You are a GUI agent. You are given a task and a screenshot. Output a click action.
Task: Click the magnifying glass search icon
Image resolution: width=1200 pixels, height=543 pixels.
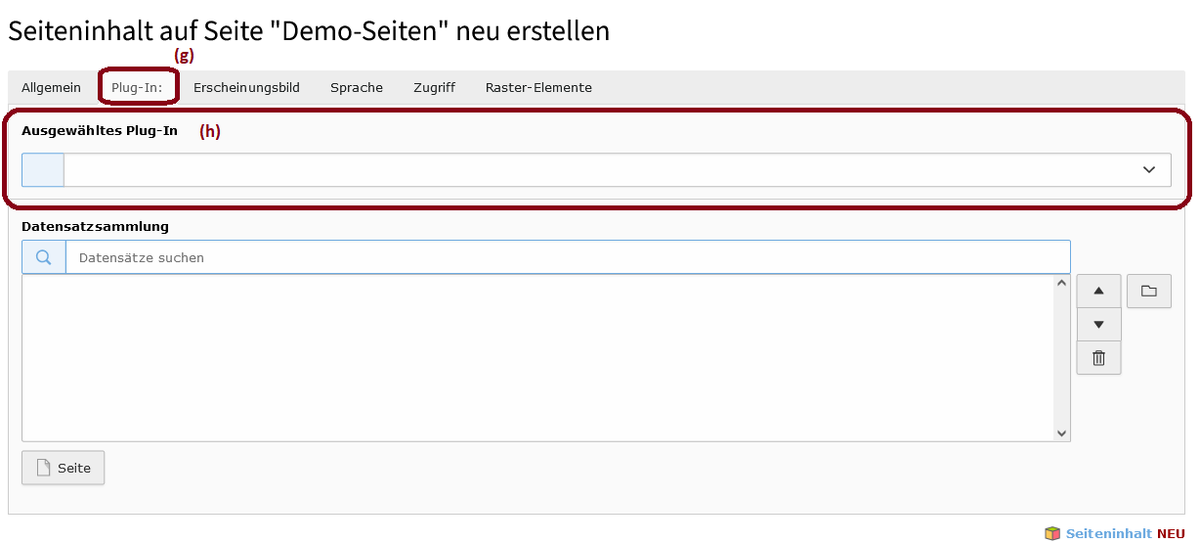coord(44,257)
